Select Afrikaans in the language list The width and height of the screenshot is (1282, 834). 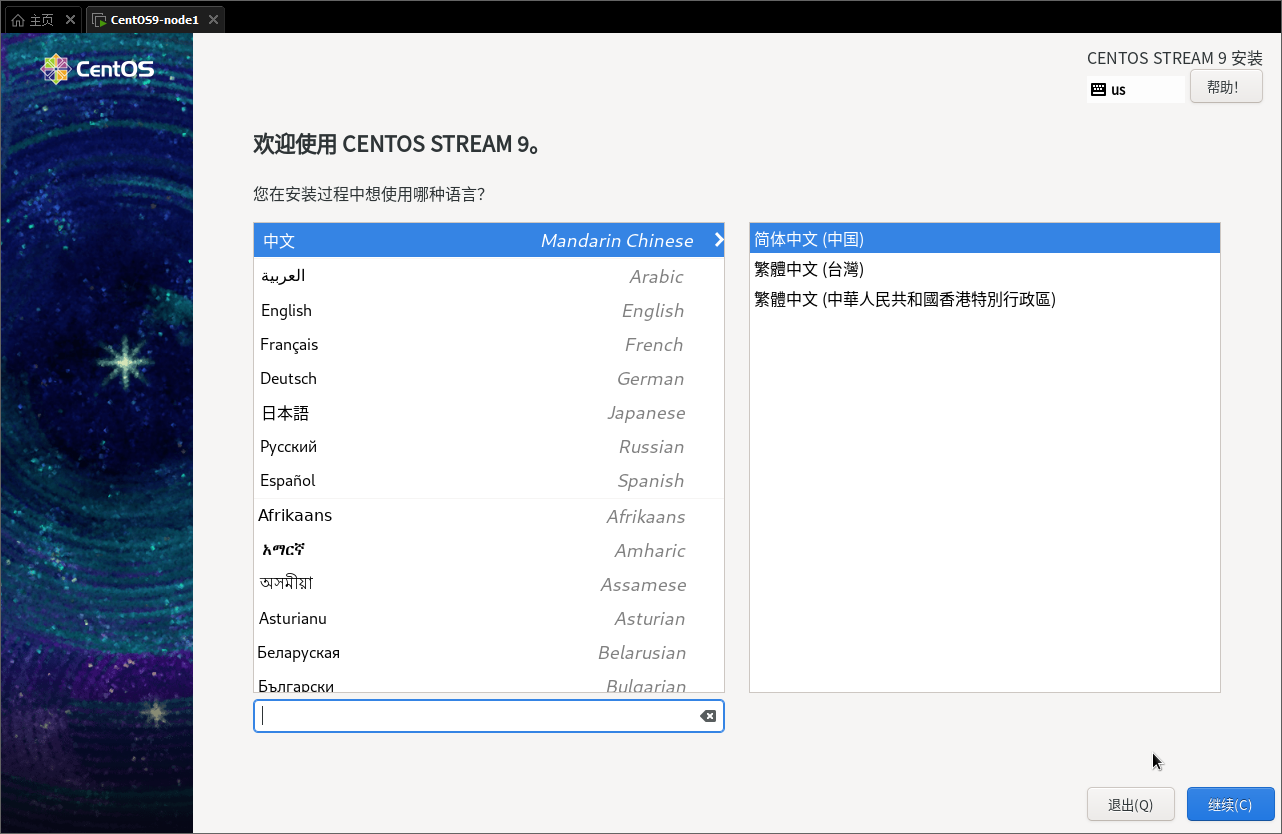coord(489,516)
